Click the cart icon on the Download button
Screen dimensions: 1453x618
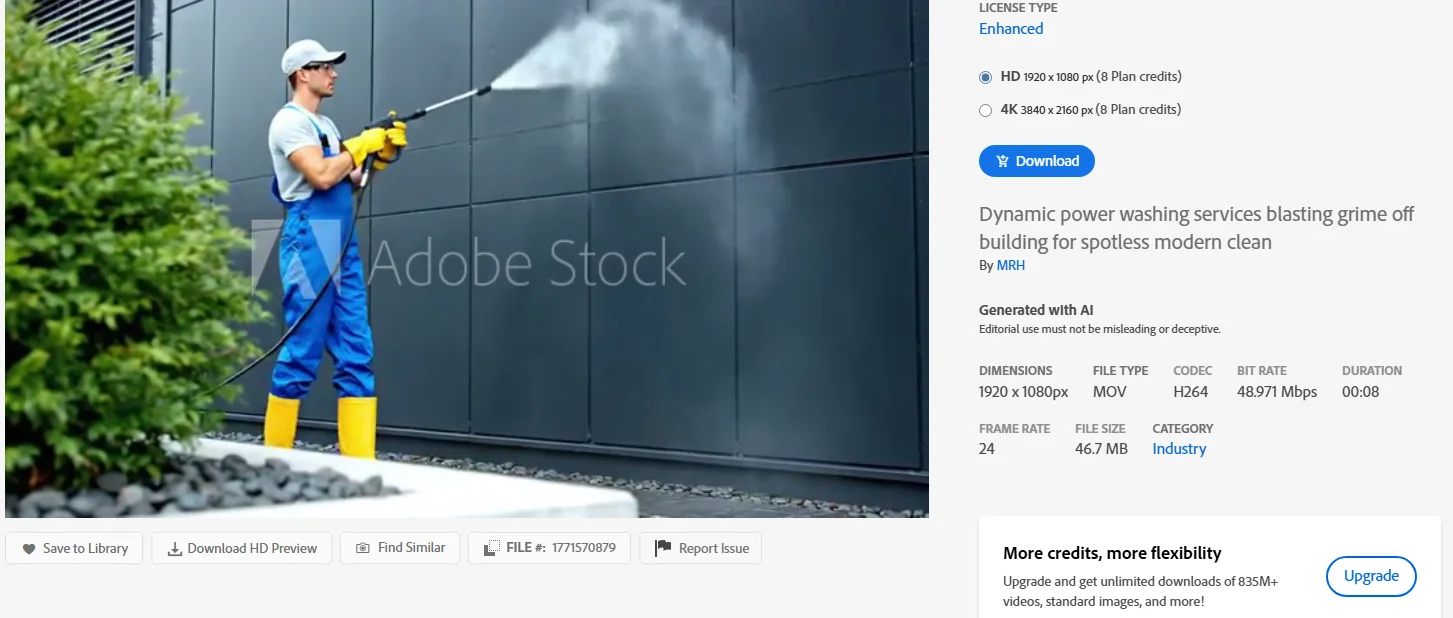click(1002, 161)
